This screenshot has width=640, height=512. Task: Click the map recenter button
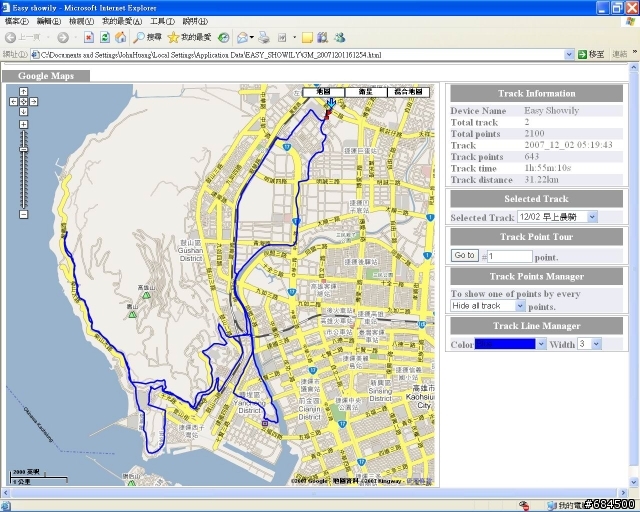(24, 102)
